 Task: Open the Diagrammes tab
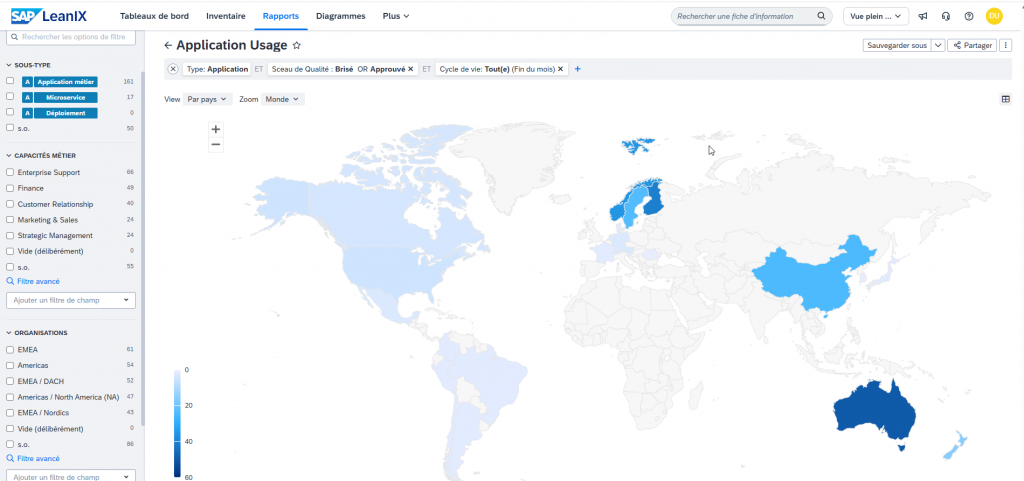(x=340, y=16)
